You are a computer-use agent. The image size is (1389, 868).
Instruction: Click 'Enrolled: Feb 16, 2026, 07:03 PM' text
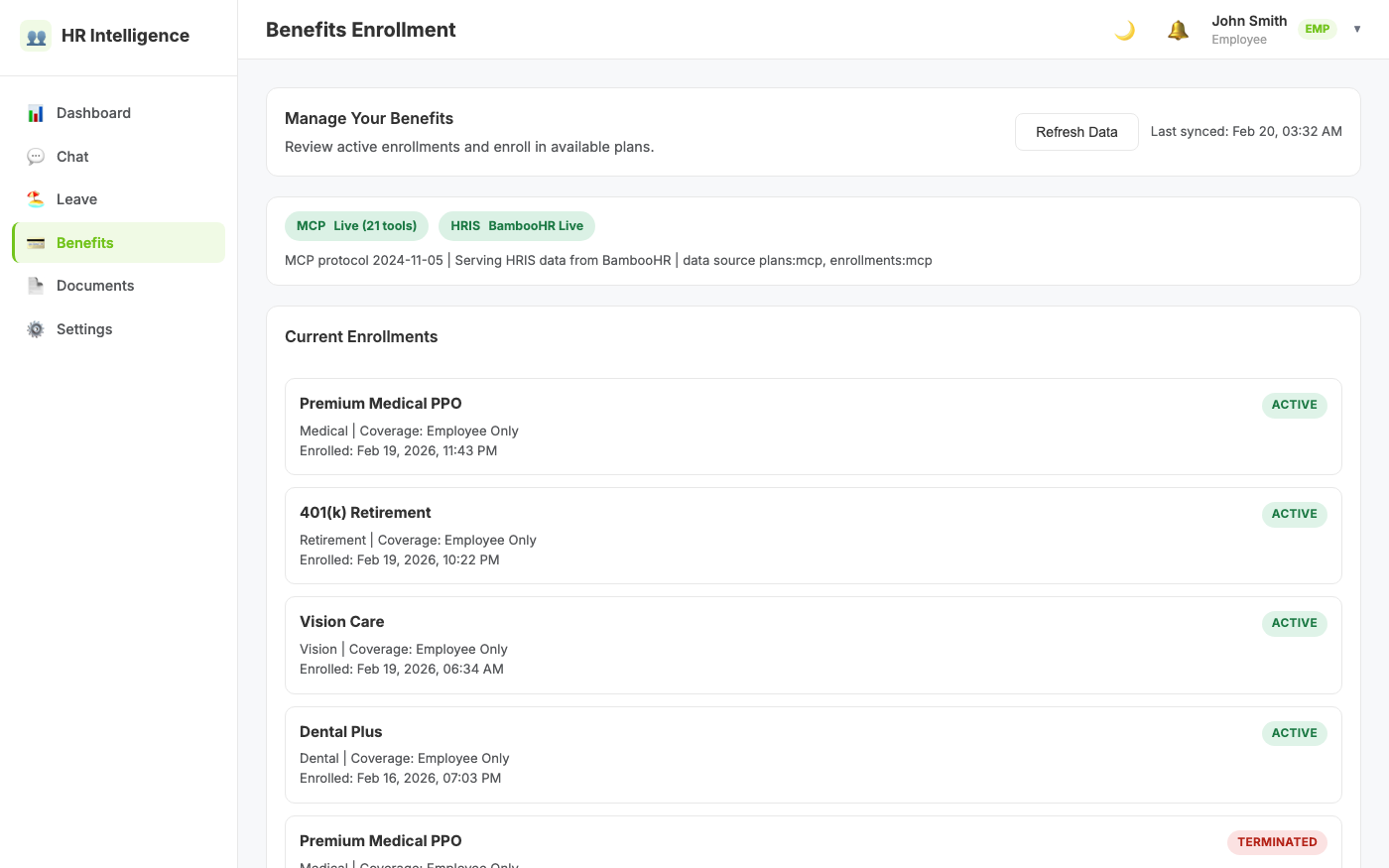401,779
